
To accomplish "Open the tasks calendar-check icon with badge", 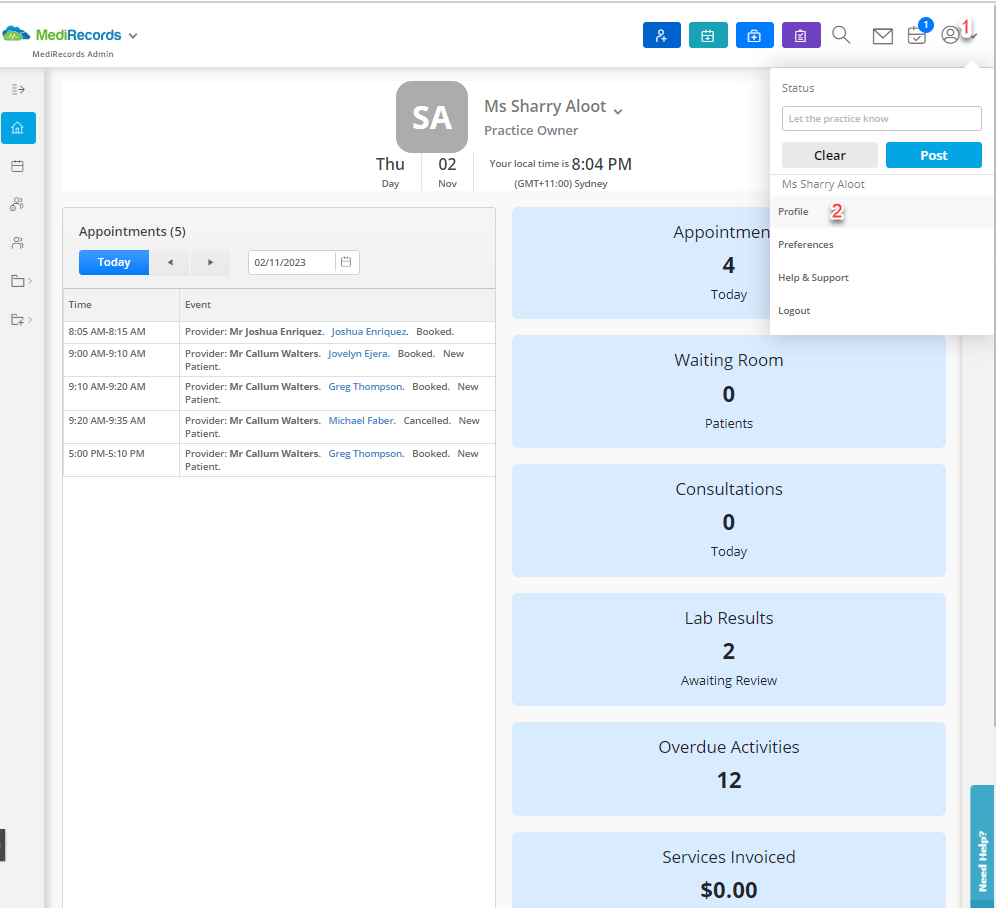I will pyautogui.click(x=917, y=35).
